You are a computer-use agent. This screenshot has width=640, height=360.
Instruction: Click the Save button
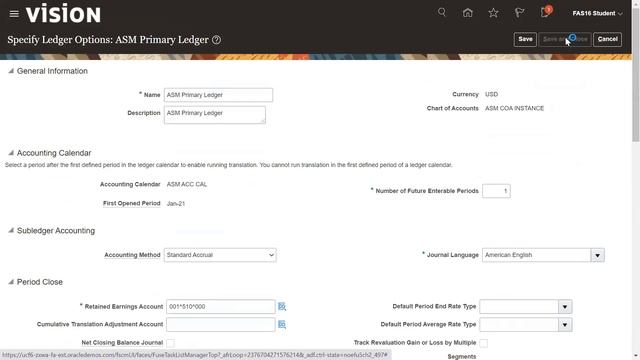pos(525,40)
